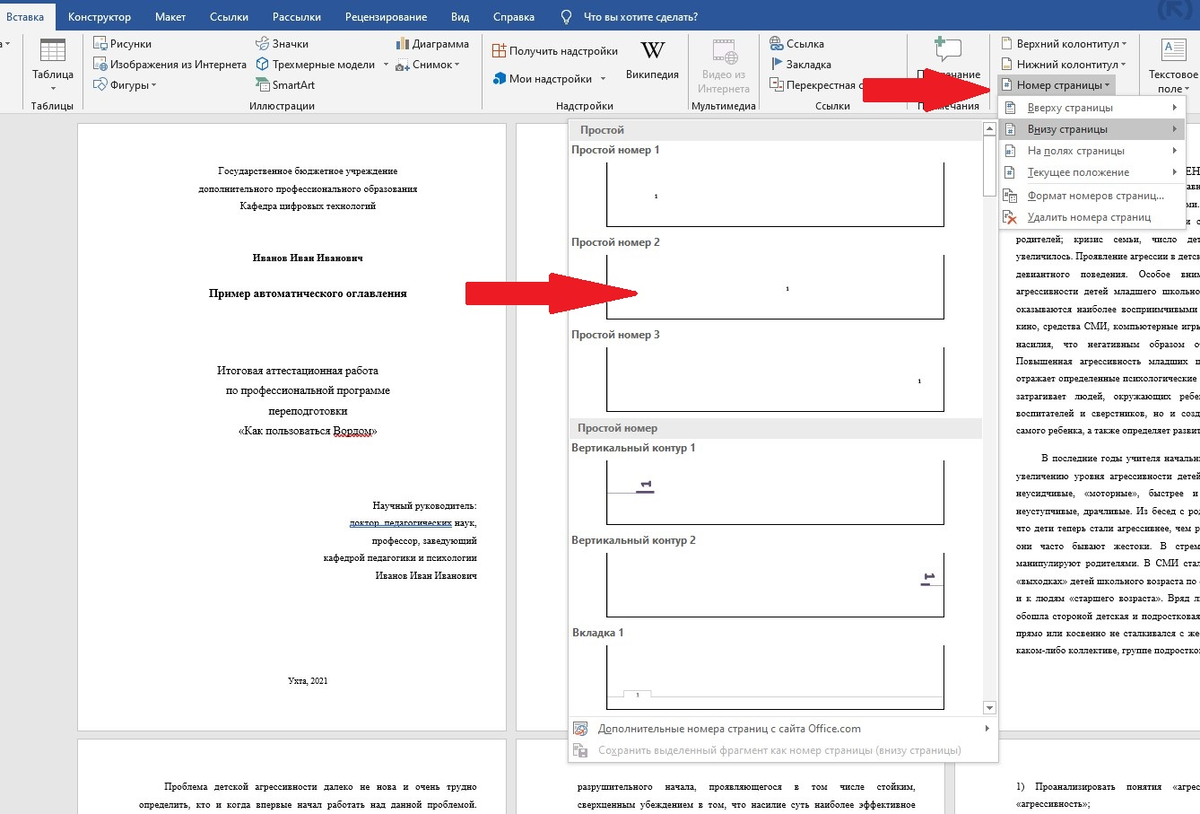Open the Макет ribbon tab
The height and width of the screenshot is (814, 1200).
pyautogui.click(x=170, y=17)
